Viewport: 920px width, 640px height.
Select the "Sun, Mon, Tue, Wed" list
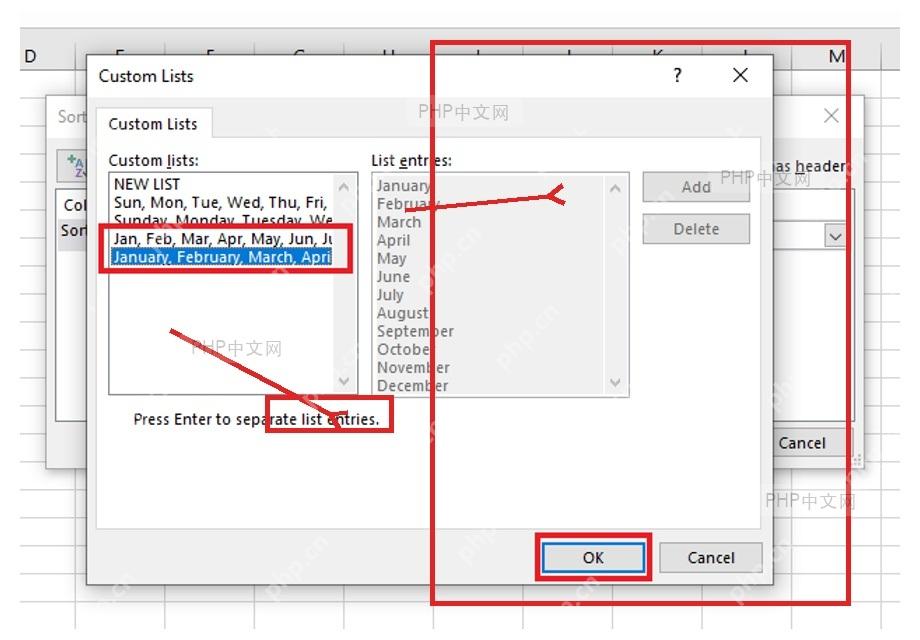[222, 202]
